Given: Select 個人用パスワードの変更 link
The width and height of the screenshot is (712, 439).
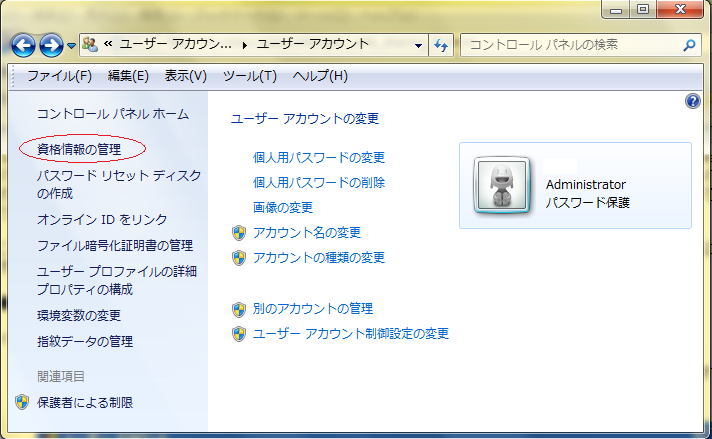Looking at the screenshot, I should (319, 157).
